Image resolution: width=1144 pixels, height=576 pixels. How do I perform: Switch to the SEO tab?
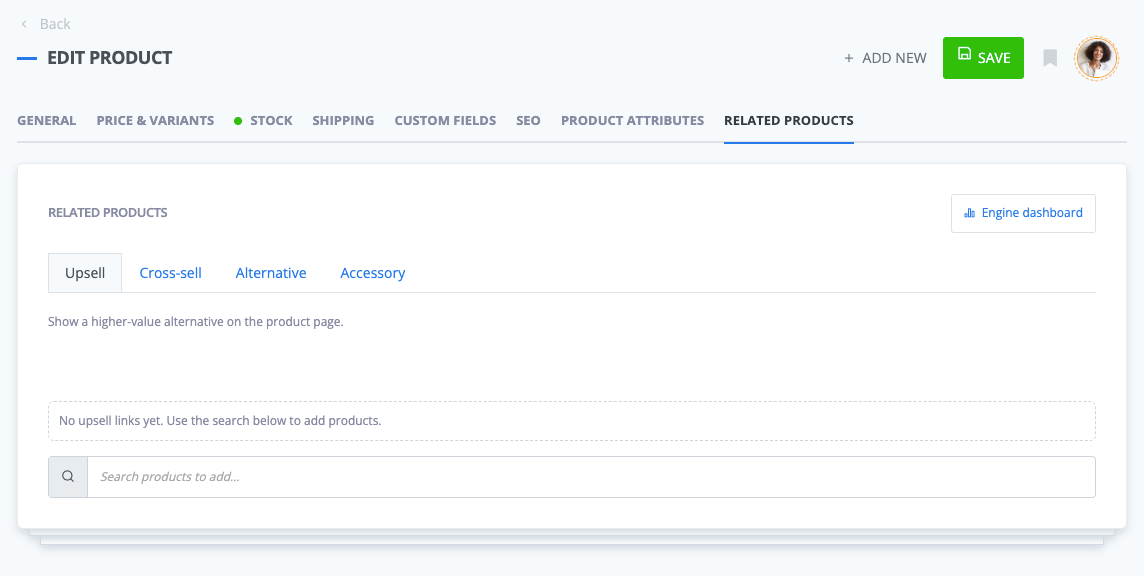[528, 120]
